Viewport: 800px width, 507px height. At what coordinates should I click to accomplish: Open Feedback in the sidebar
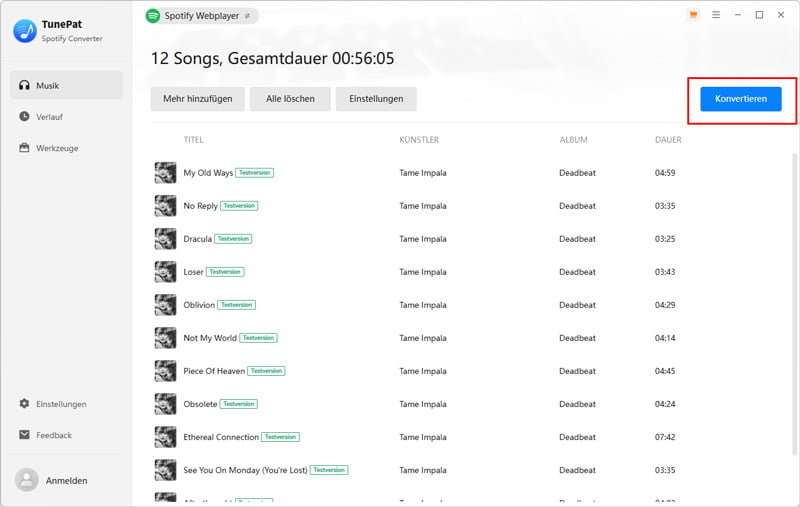click(x=66, y=435)
